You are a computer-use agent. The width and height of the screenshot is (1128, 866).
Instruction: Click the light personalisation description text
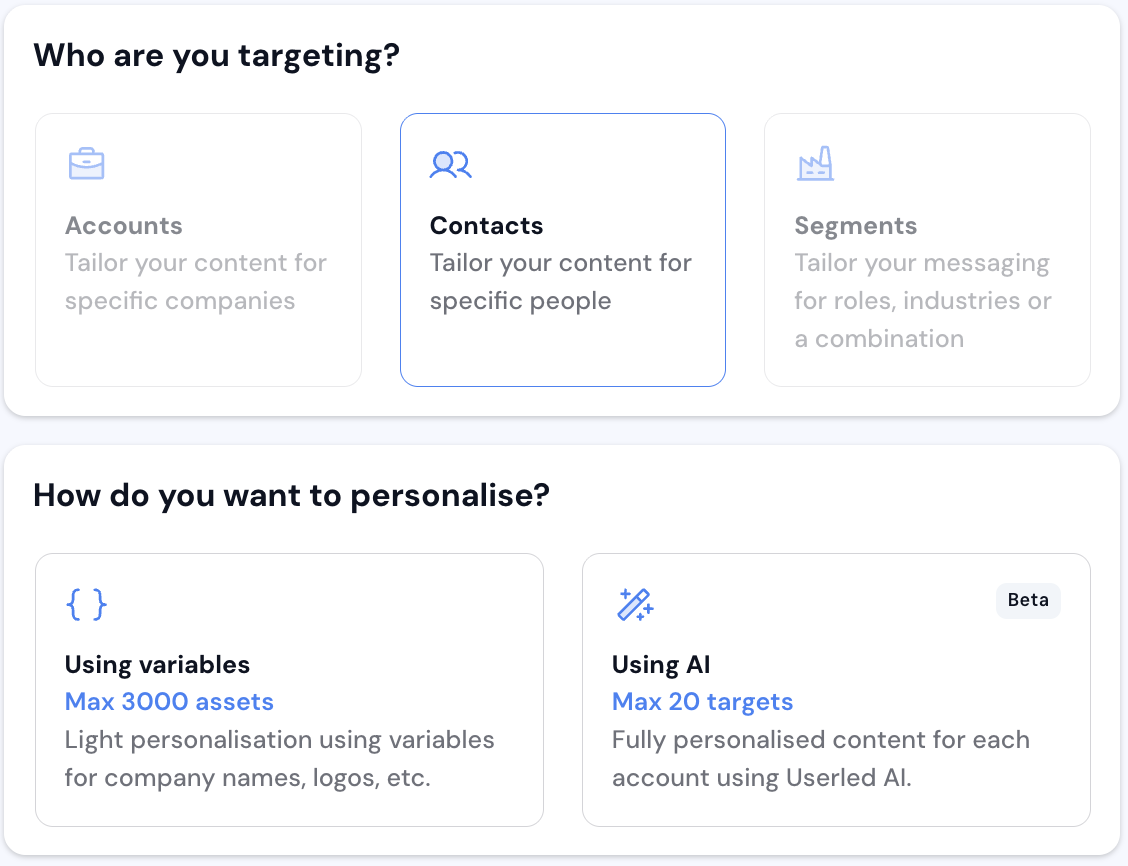pyautogui.click(x=279, y=759)
